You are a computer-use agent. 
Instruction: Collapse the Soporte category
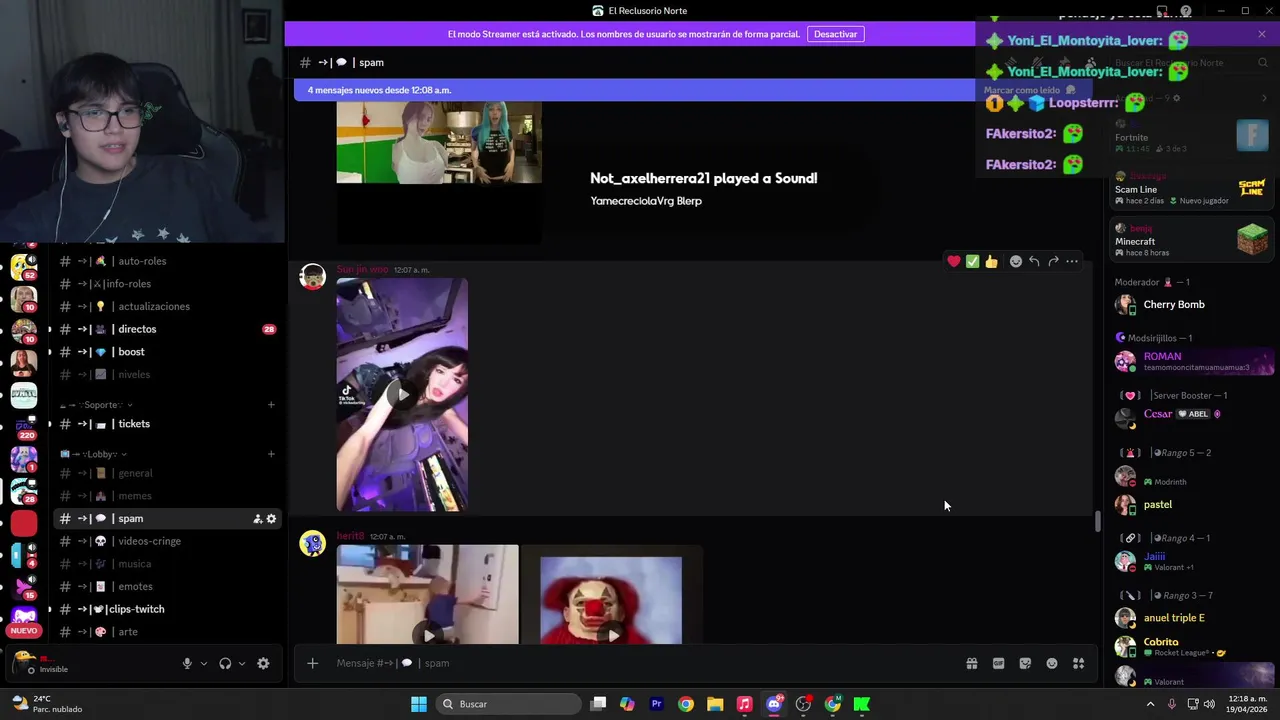click(97, 405)
